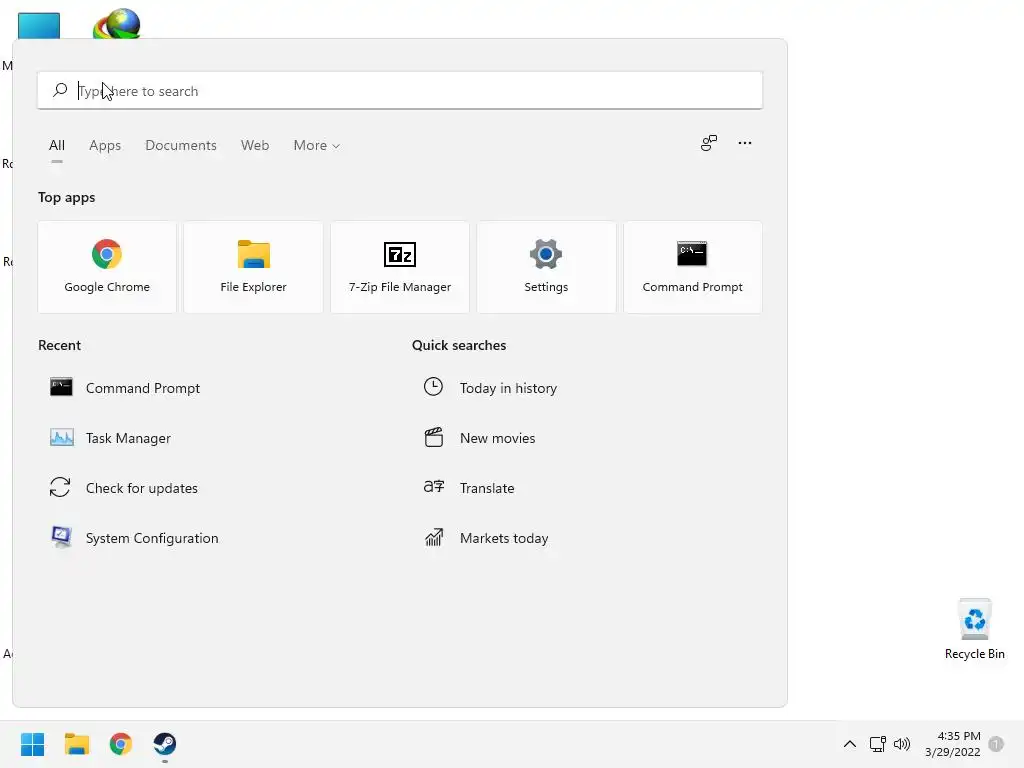Switch to the Apps search tab

(x=105, y=146)
